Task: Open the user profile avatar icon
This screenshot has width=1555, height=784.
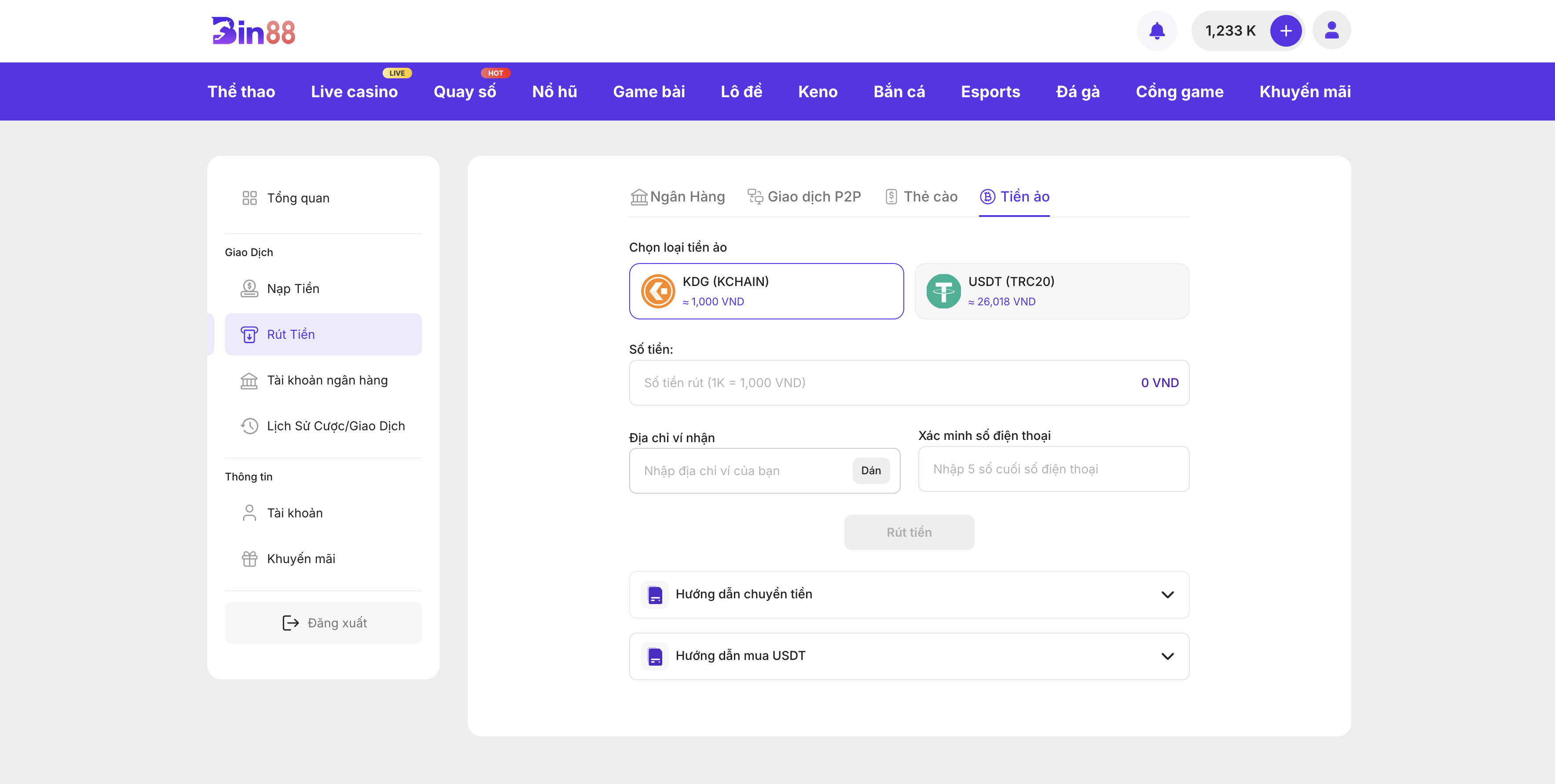Action: click(x=1331, y=30)
